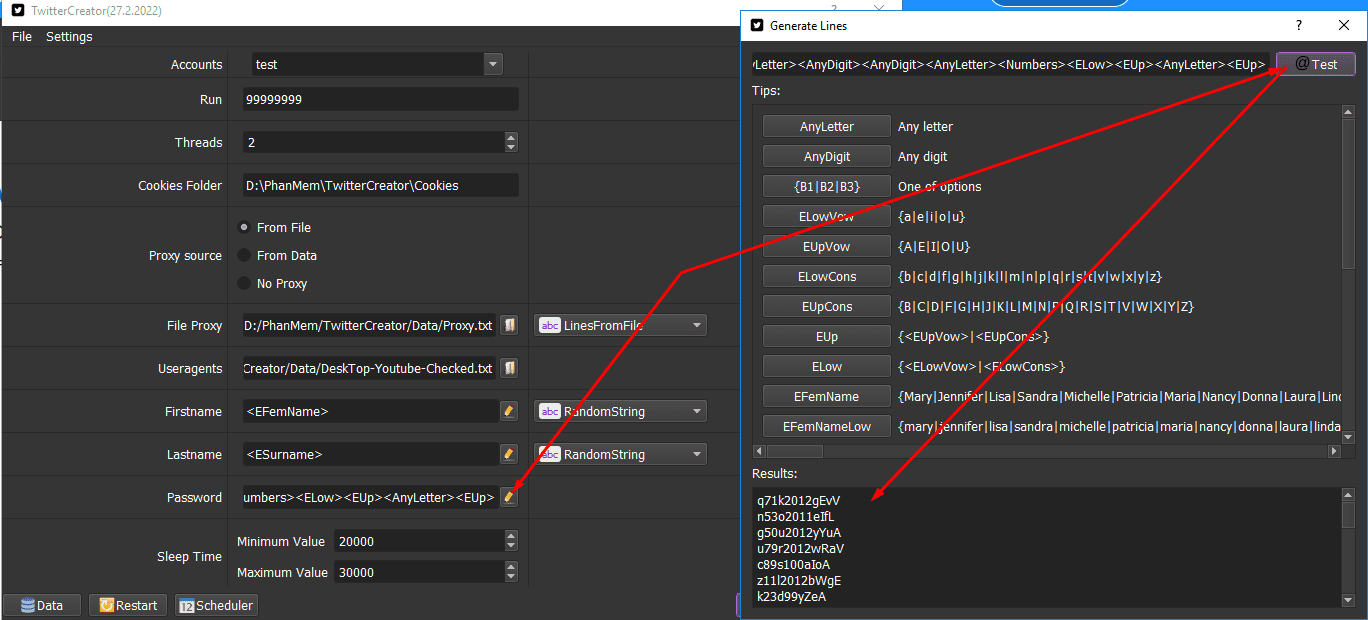Insert the EUpCons tip
Screen dimensions: 1368x620
pos(827,306)
